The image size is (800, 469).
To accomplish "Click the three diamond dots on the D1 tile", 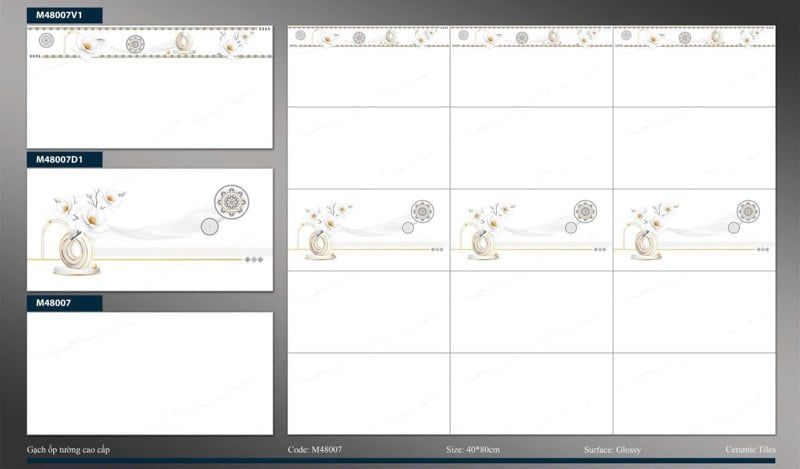I will (254, 259).
